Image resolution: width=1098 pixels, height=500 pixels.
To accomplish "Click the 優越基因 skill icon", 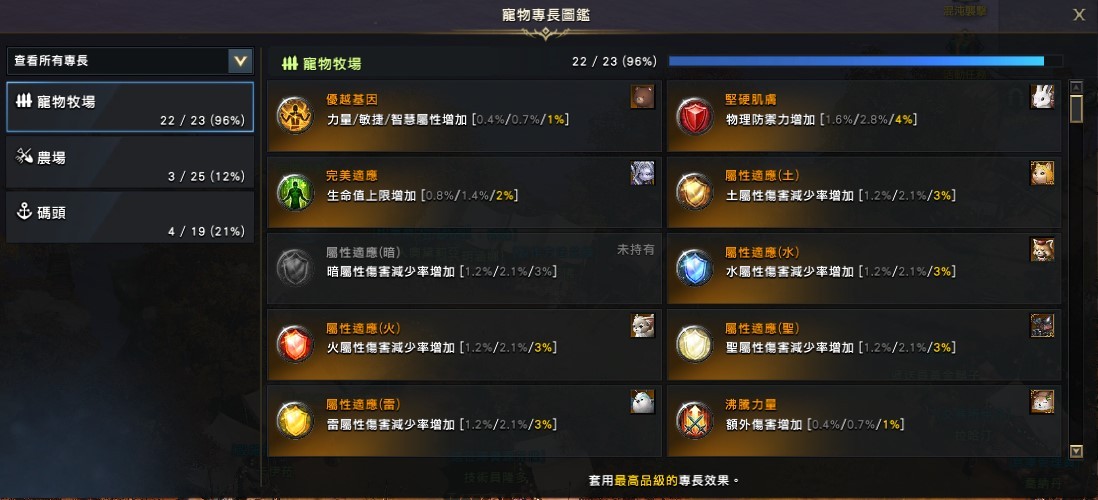I will (295, 116).
